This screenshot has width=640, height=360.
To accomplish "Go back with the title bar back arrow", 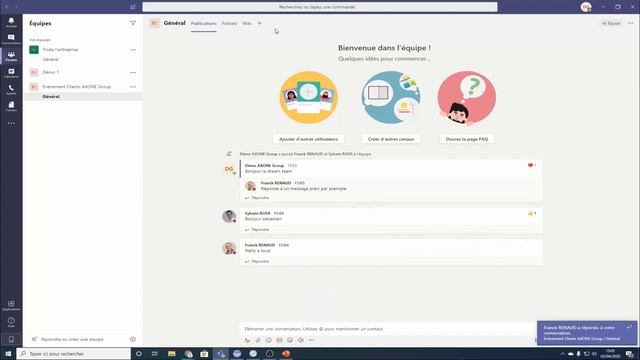I will point(7,7).
